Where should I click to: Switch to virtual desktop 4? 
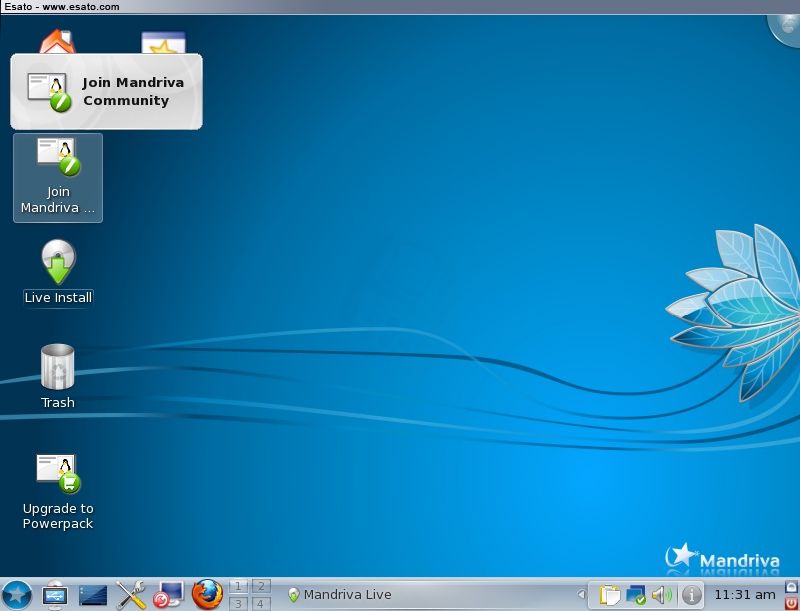261,603
